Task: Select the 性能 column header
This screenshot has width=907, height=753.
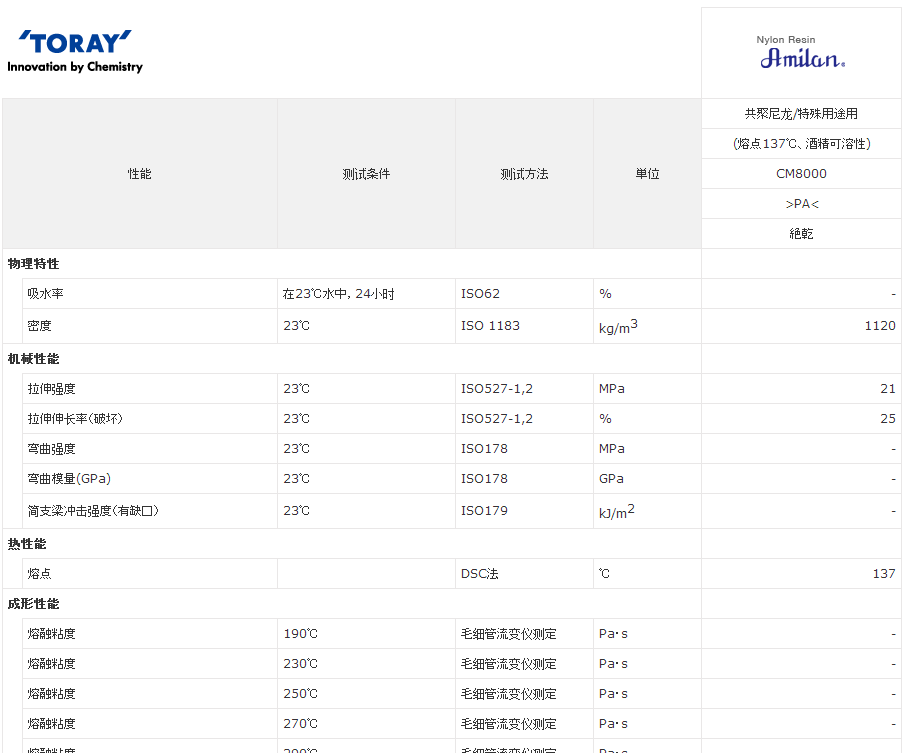Action: tap(140, 174)
